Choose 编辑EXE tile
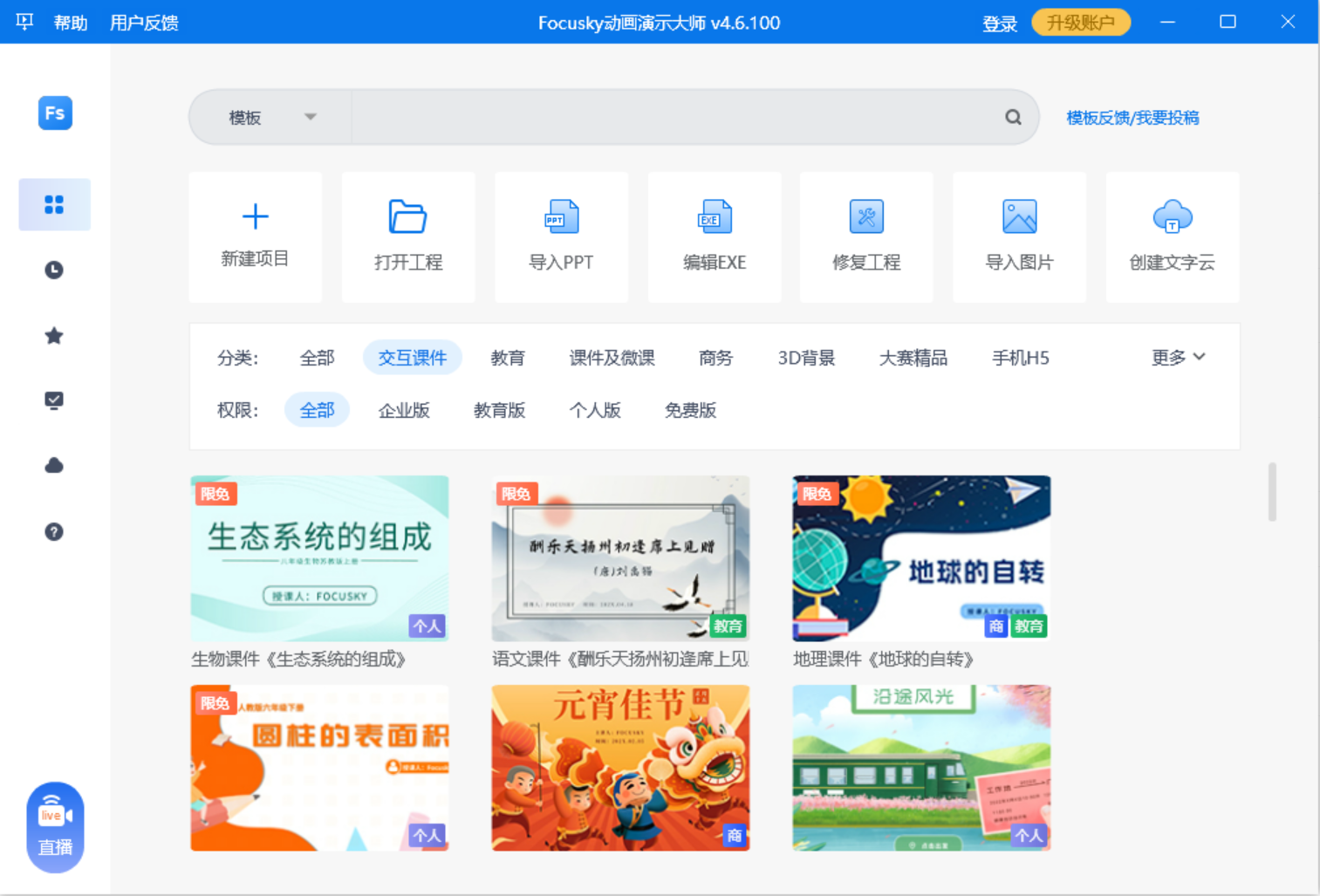The height and width of the screenshot is (896, 1320). point(715,237)
